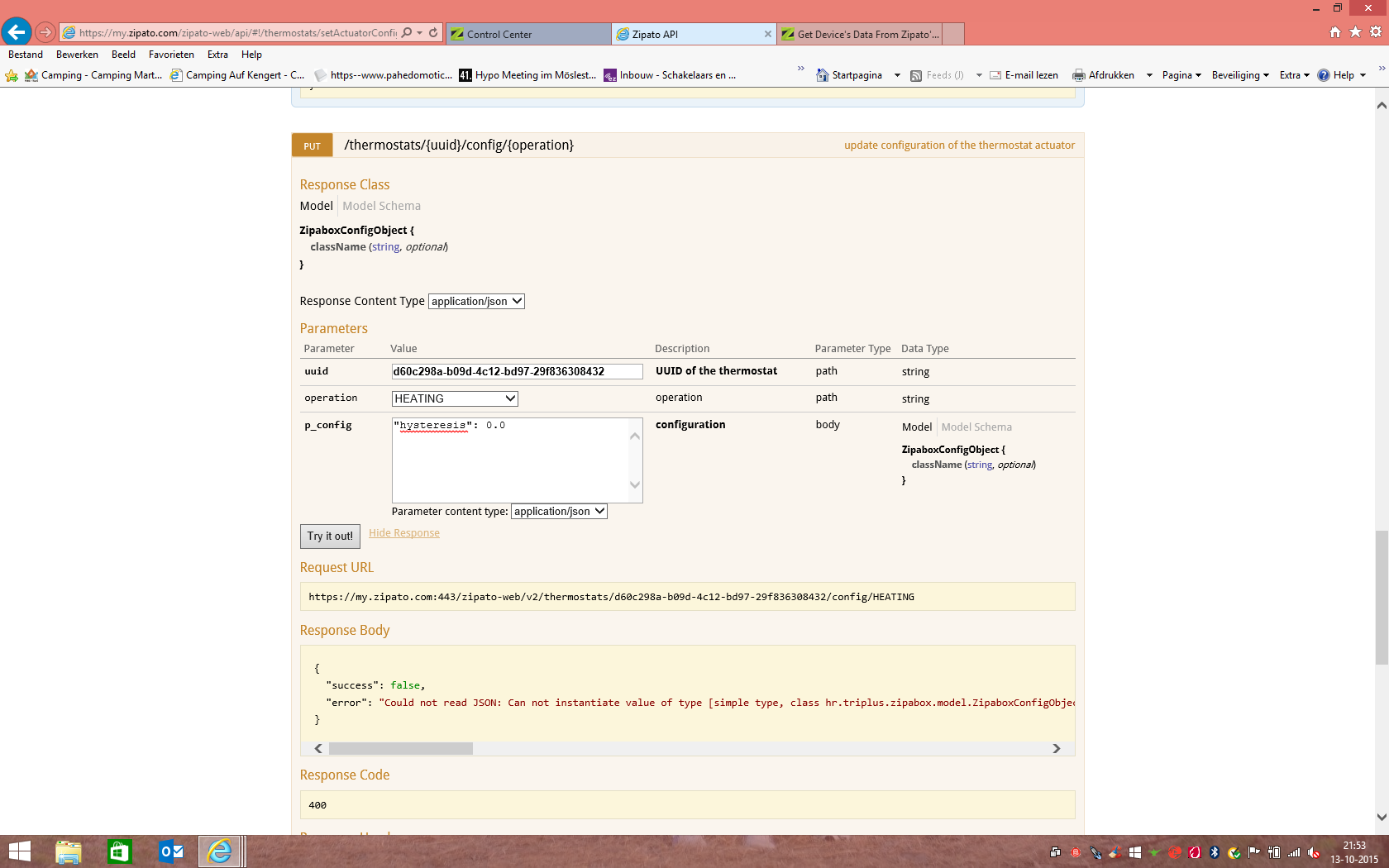Click the Hide Response link
This screenshot has width=1389, height=868.
click(x=403, y=533)
